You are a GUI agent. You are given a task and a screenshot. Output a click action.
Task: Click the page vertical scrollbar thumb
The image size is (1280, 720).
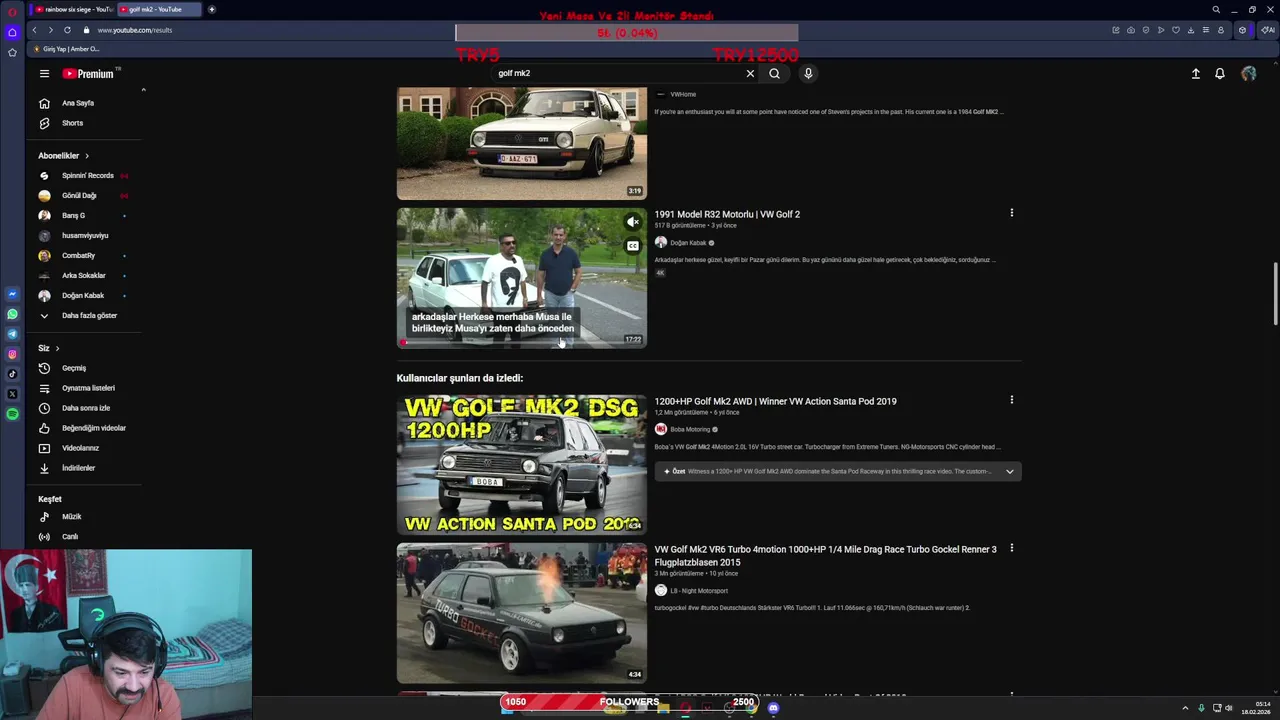pos(1275,293)
